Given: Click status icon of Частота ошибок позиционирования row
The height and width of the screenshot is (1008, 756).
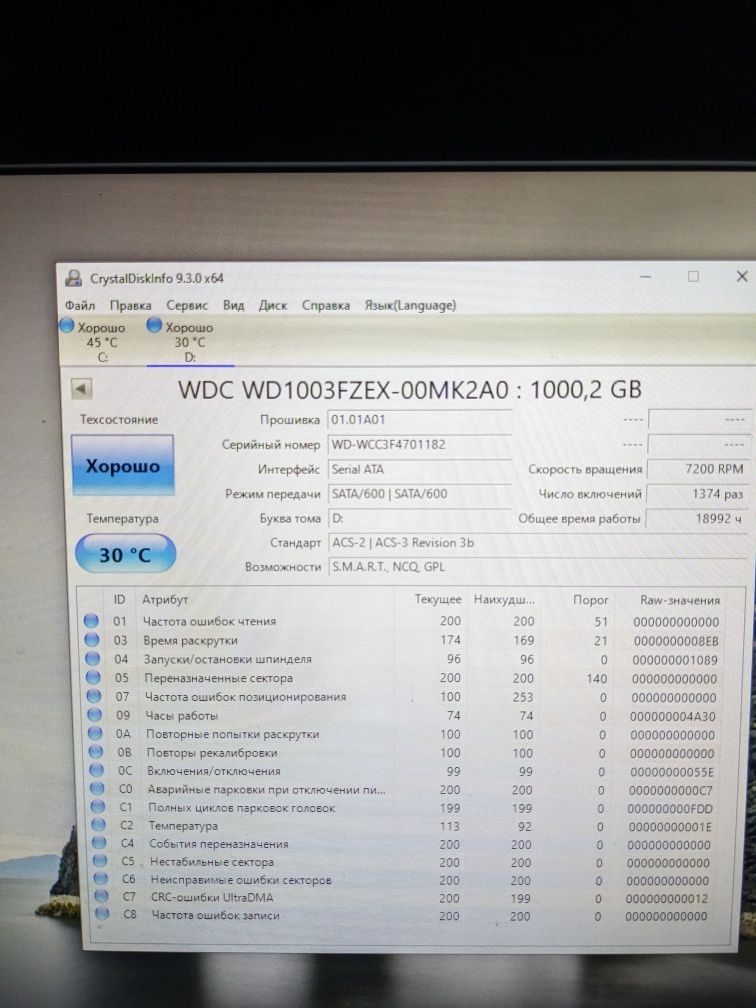Looking at the screenshot, I should (94, 696).
